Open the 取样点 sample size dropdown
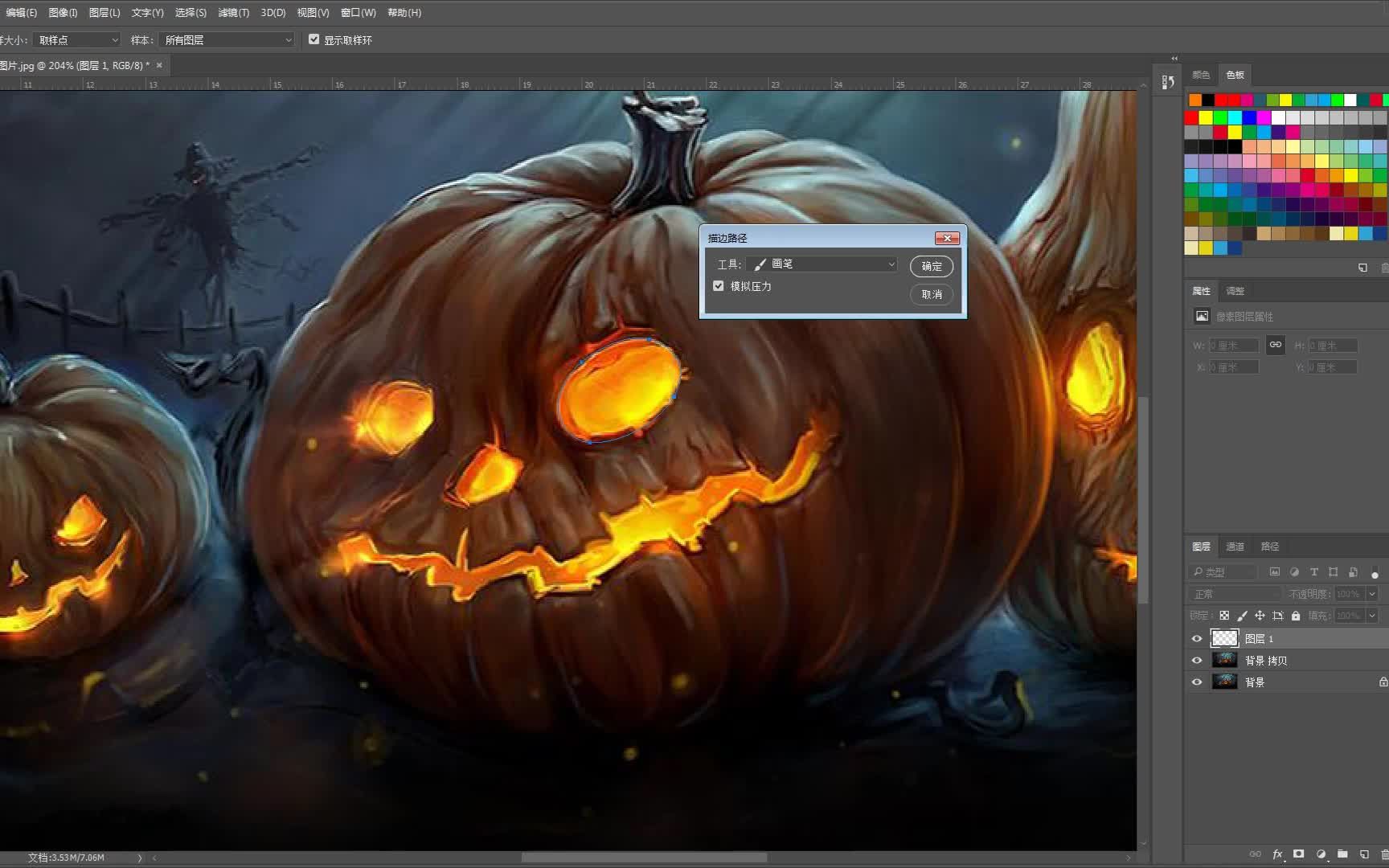1389x868 pixels. coord(76,39)
